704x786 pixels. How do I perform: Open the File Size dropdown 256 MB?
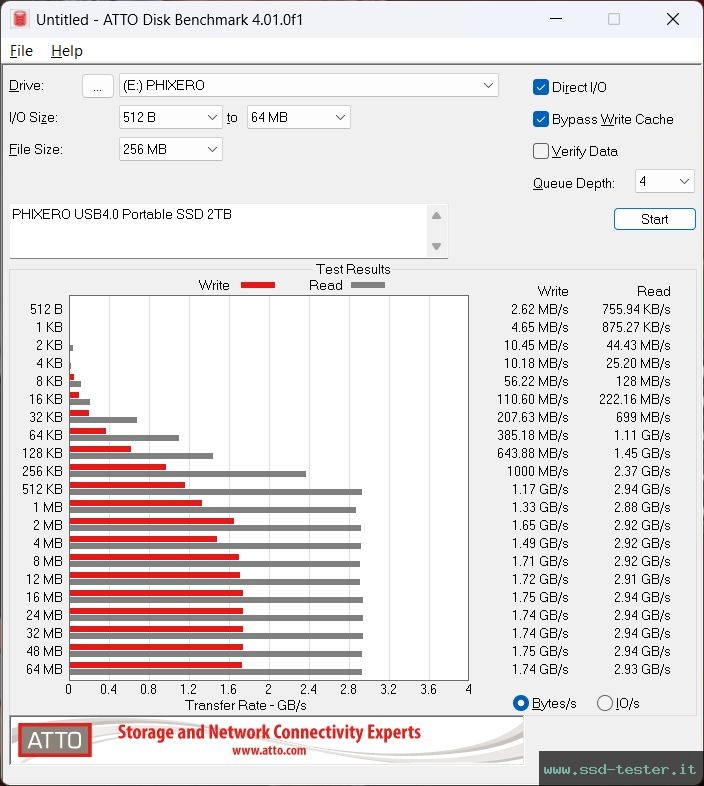pos(170,149)
